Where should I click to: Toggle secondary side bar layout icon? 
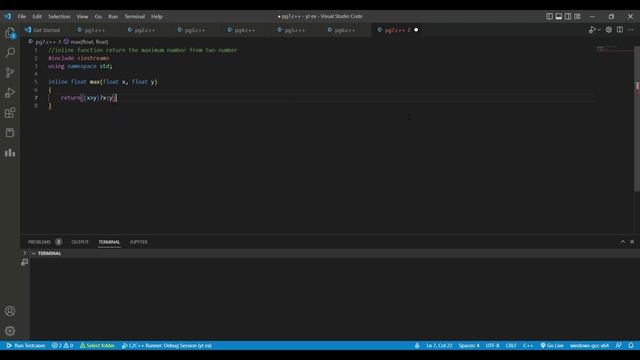pos(568,16)
